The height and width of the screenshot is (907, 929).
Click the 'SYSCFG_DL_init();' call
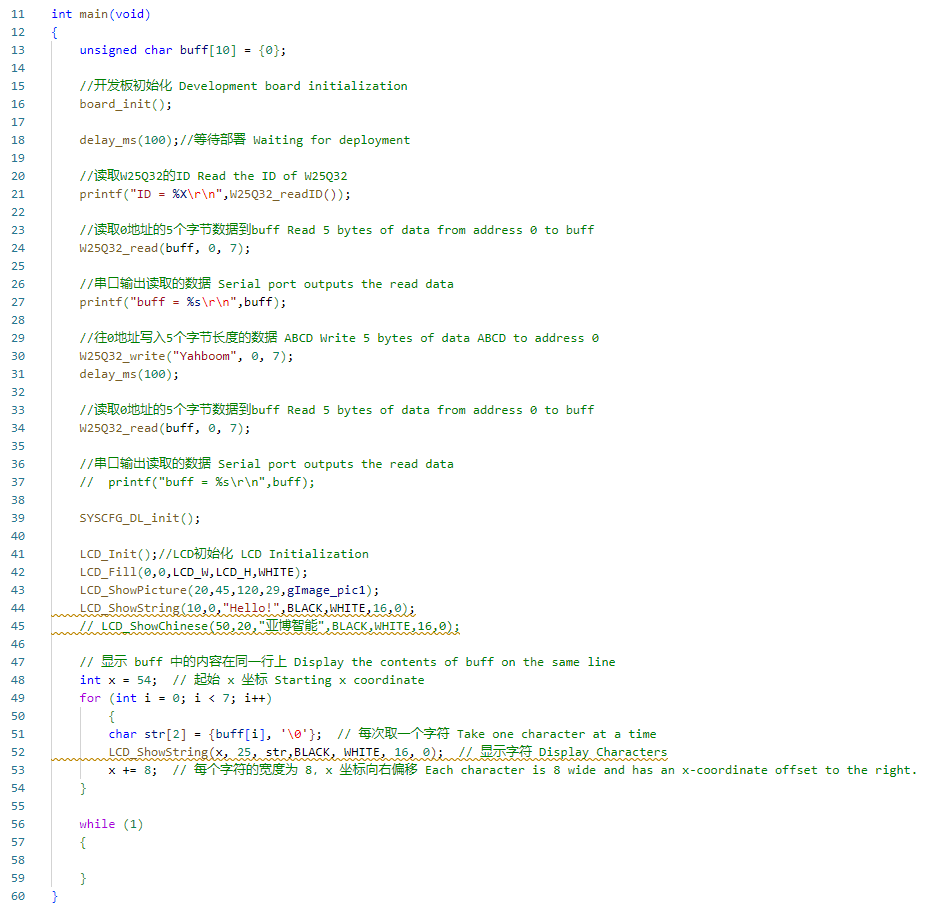pyautogui.click(x=140, y=518)
